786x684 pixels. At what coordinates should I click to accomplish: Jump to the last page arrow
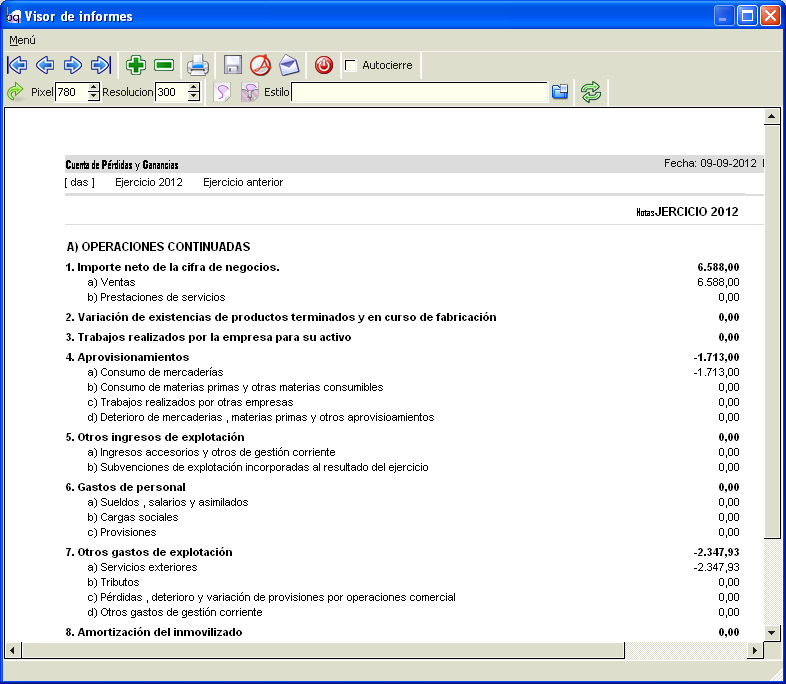[101, 65]
